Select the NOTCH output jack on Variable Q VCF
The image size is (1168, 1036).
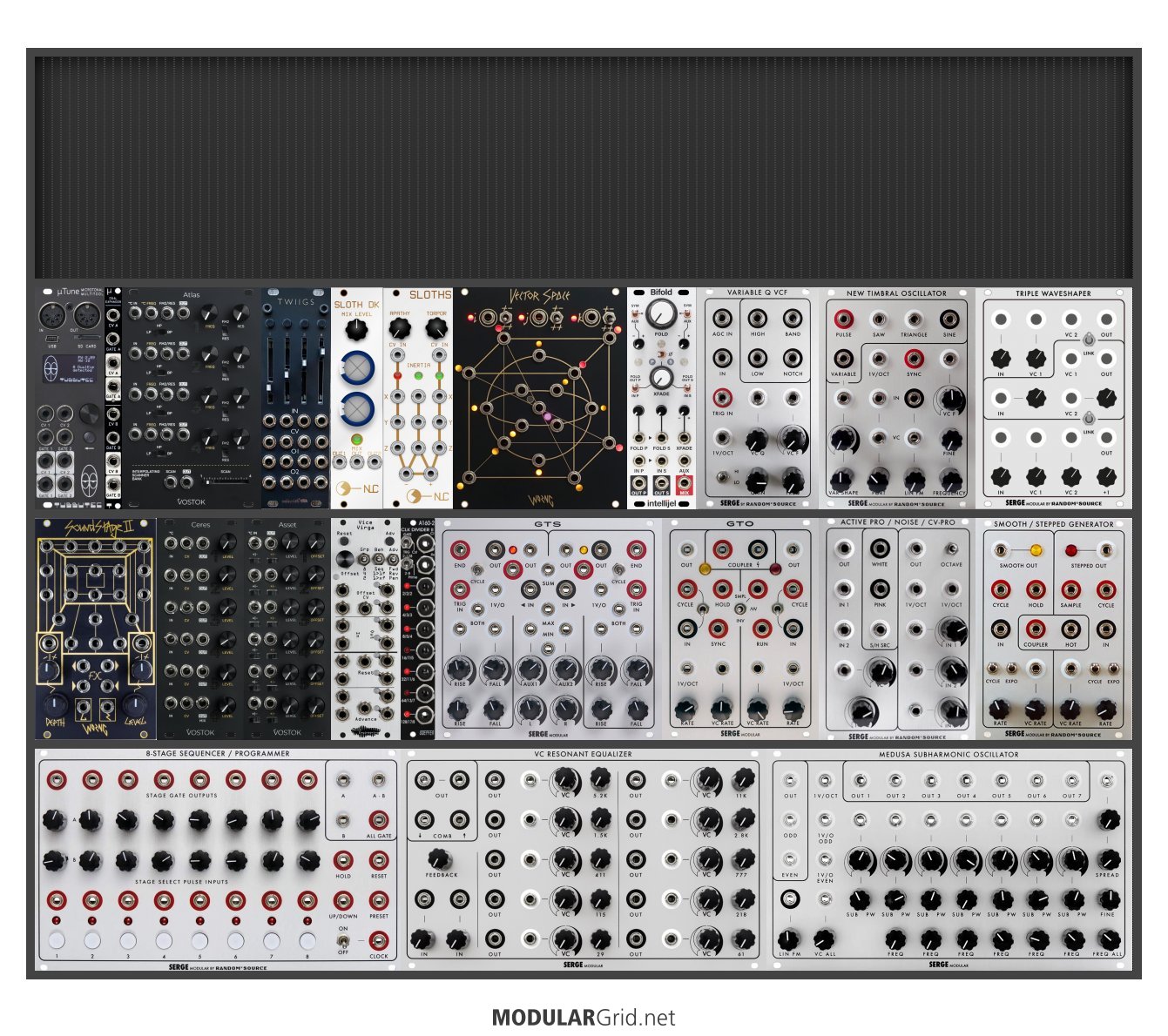click(793, 358)
